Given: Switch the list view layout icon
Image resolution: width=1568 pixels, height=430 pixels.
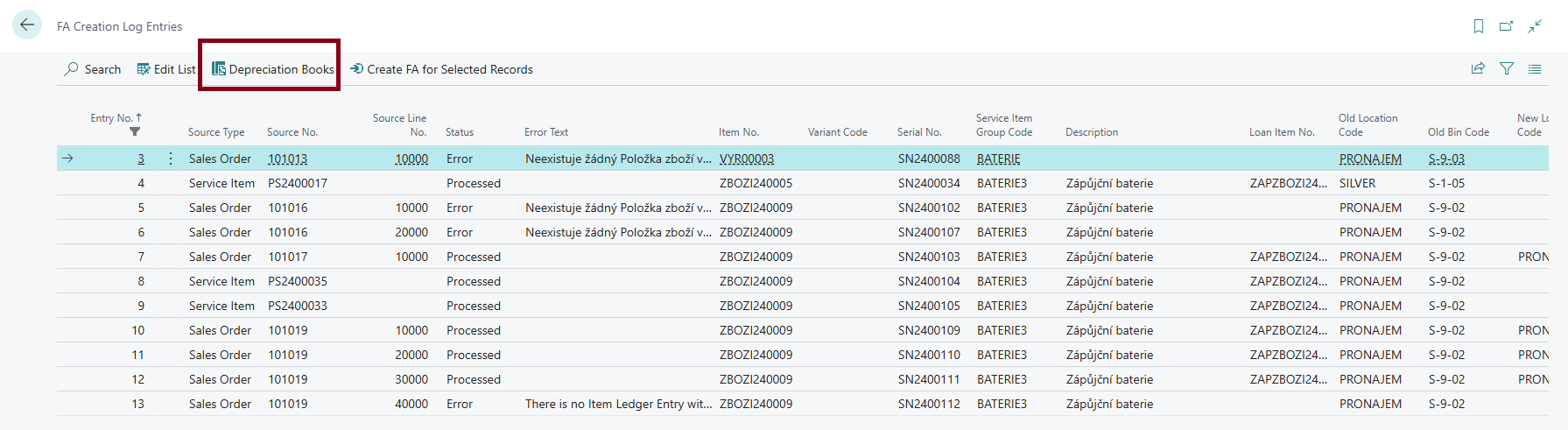Looking at the screenshot, I should click(x=1535, y=68).
